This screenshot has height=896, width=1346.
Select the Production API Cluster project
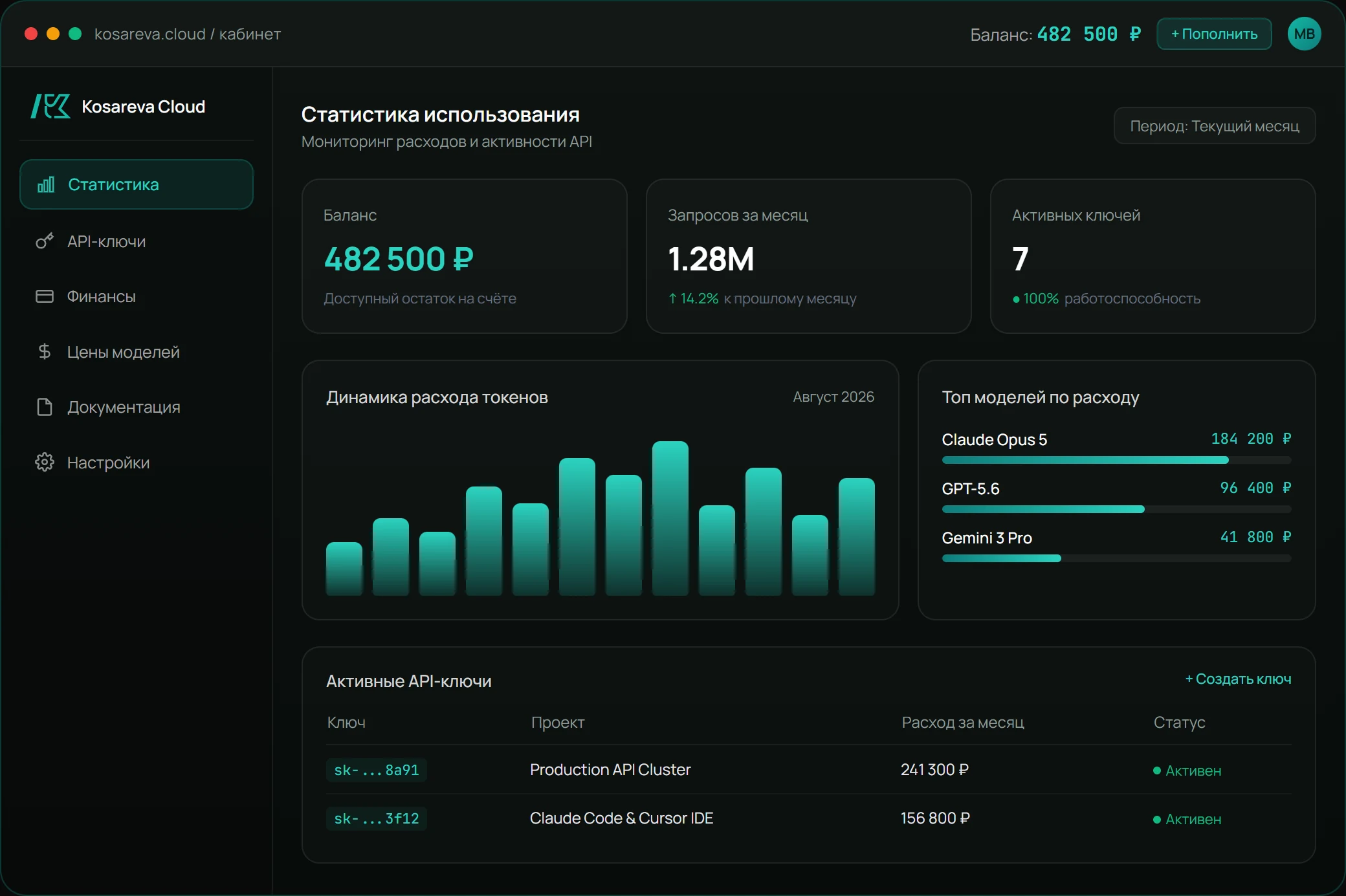click(610, 769)
